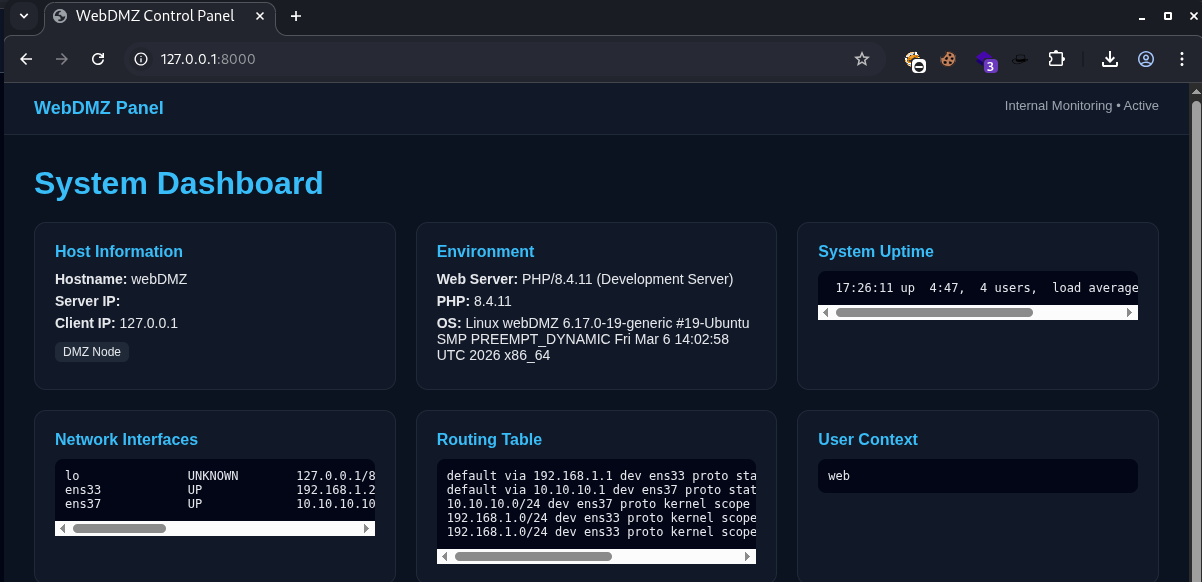This screenshot has height=582, width=1202.
Task: Click the address bar showing 127.0.0.1:8000
Action: pyautogui.click(x=480, y=59)
